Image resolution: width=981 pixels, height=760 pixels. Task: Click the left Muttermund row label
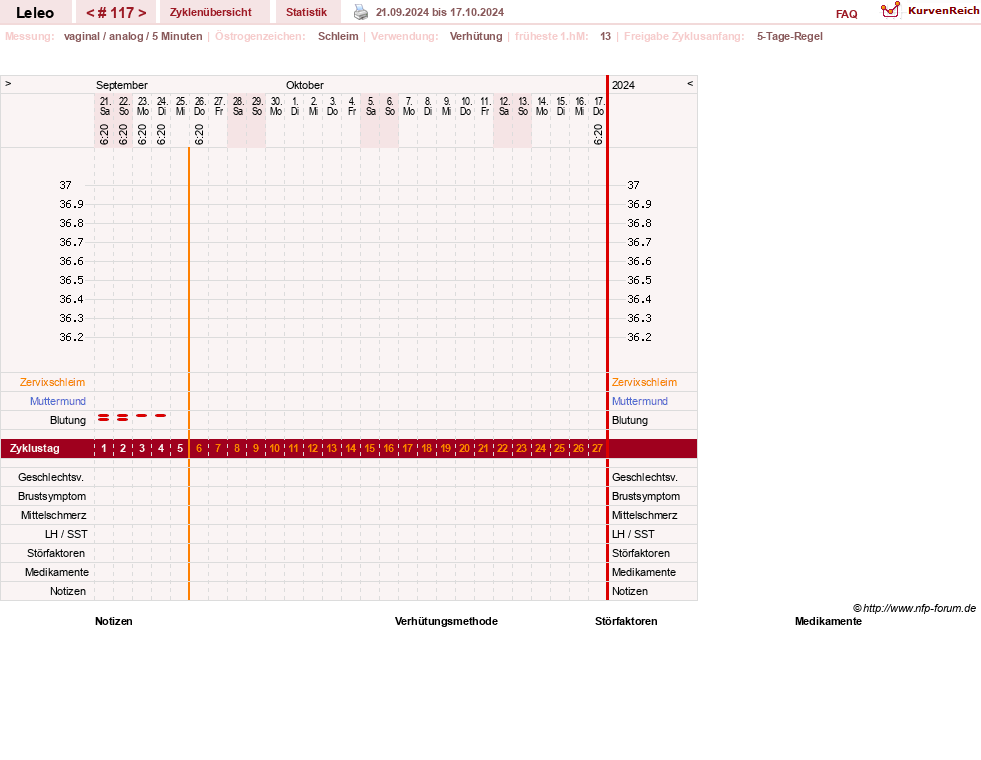point(58,401)
